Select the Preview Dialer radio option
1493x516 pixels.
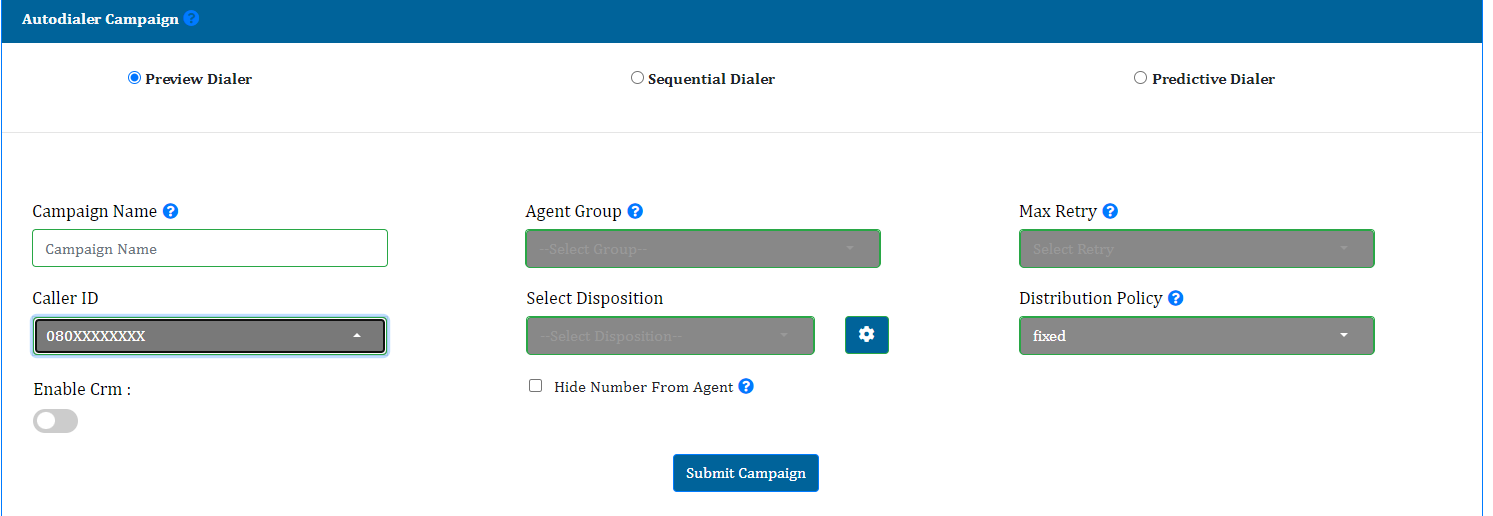[x=134, y=78]
